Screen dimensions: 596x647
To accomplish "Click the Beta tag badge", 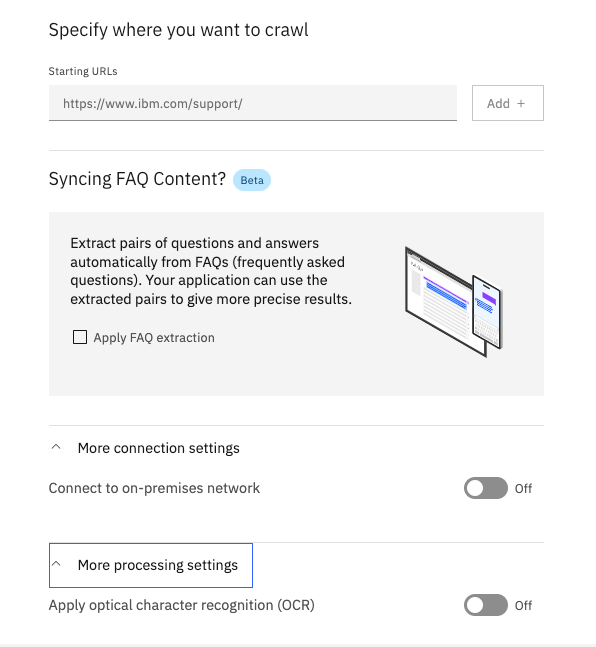I will click(252, 180).
